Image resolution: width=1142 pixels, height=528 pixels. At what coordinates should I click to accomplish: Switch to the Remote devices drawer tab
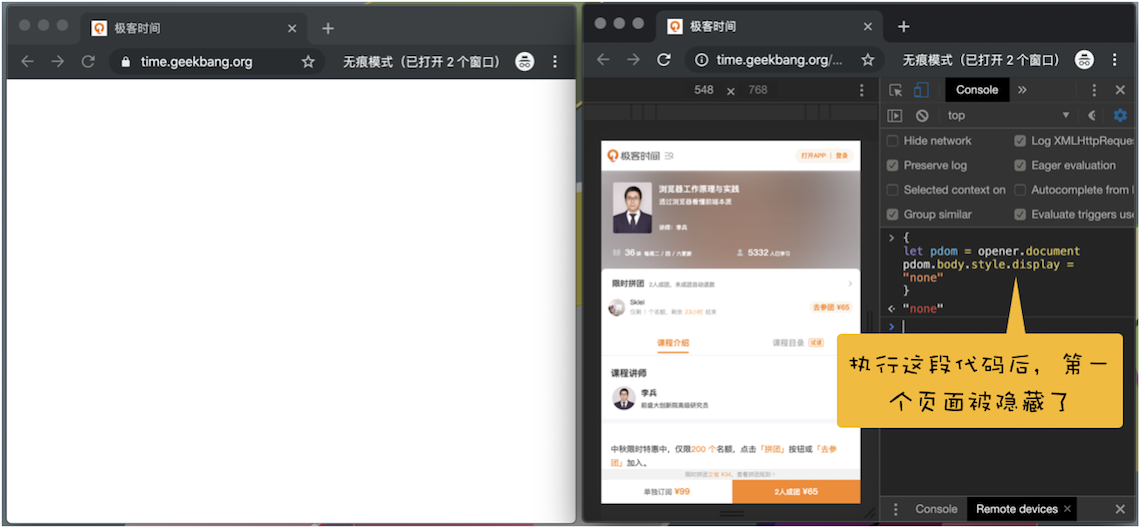[x=1016, y=509]
